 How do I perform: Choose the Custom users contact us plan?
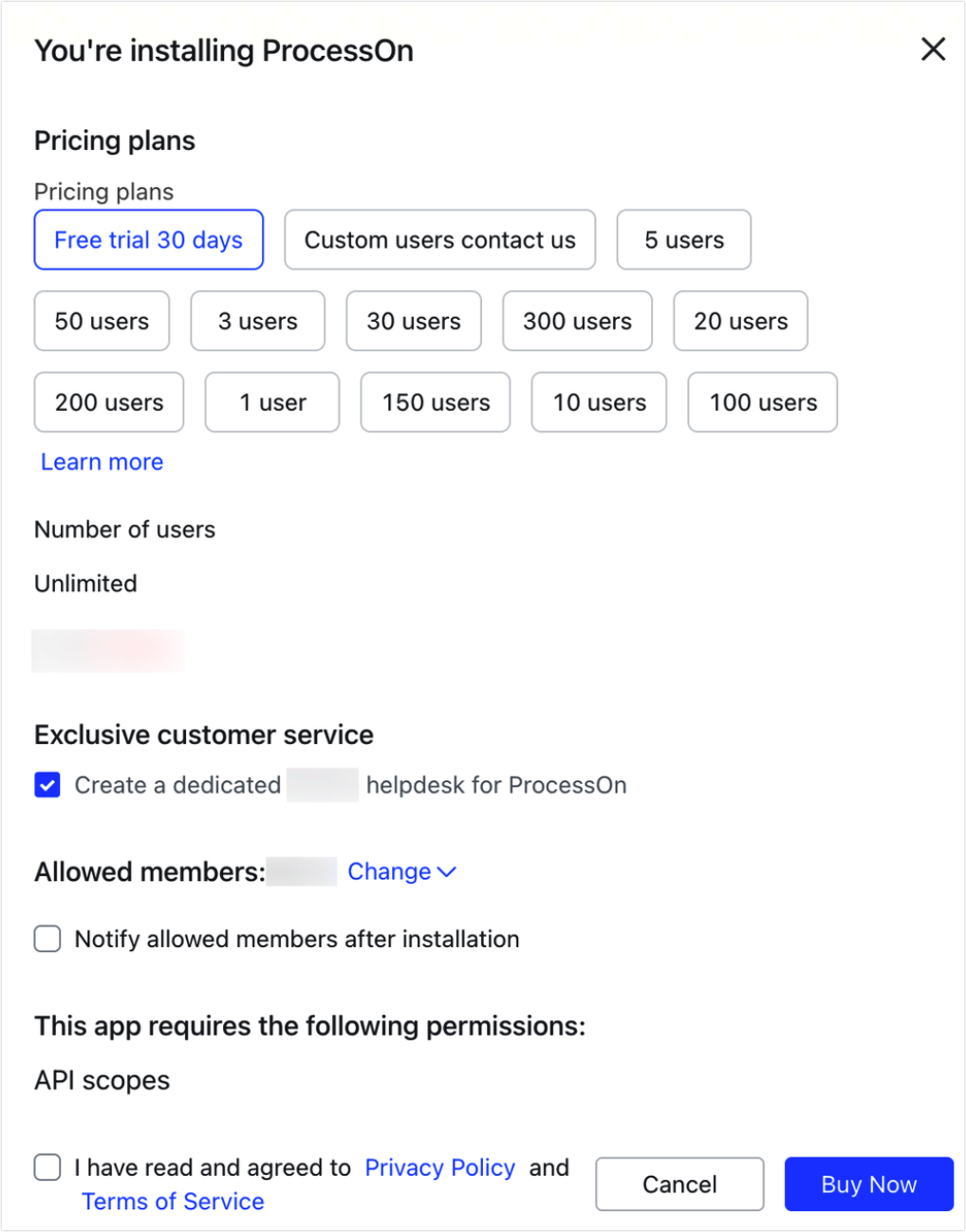click(x=439, y=239)
